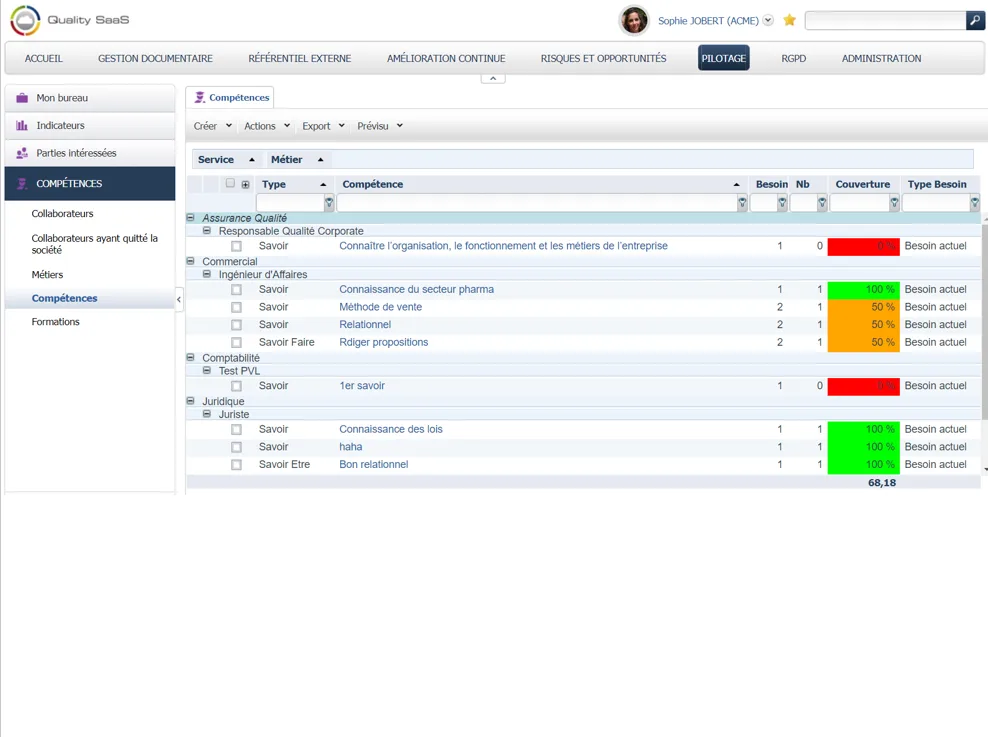The width and height of the screenshot is (988, 737).
Task: Check the Connaissance des lois checkbox
Action: pyautogui.click(x=236, y=430)
